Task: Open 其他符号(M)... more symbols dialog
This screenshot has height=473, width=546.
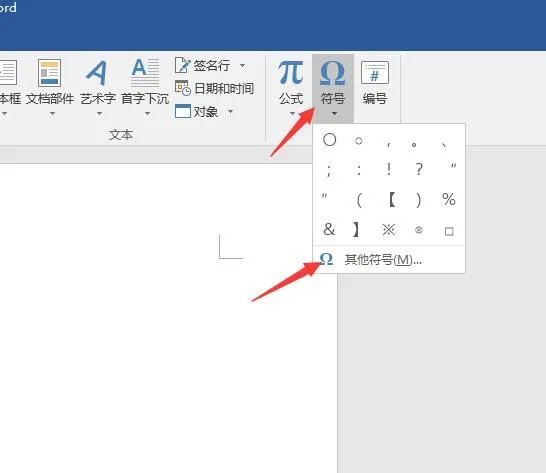Action: (389, 259)
